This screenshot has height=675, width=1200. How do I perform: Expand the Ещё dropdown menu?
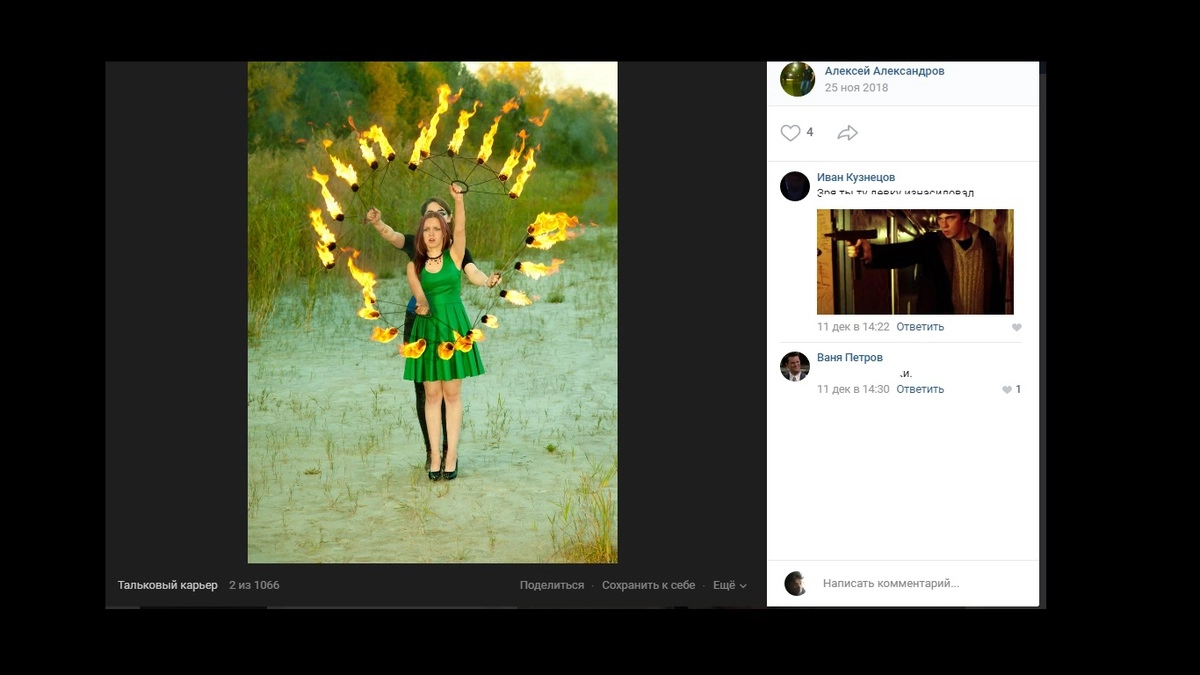click(729, 585)
